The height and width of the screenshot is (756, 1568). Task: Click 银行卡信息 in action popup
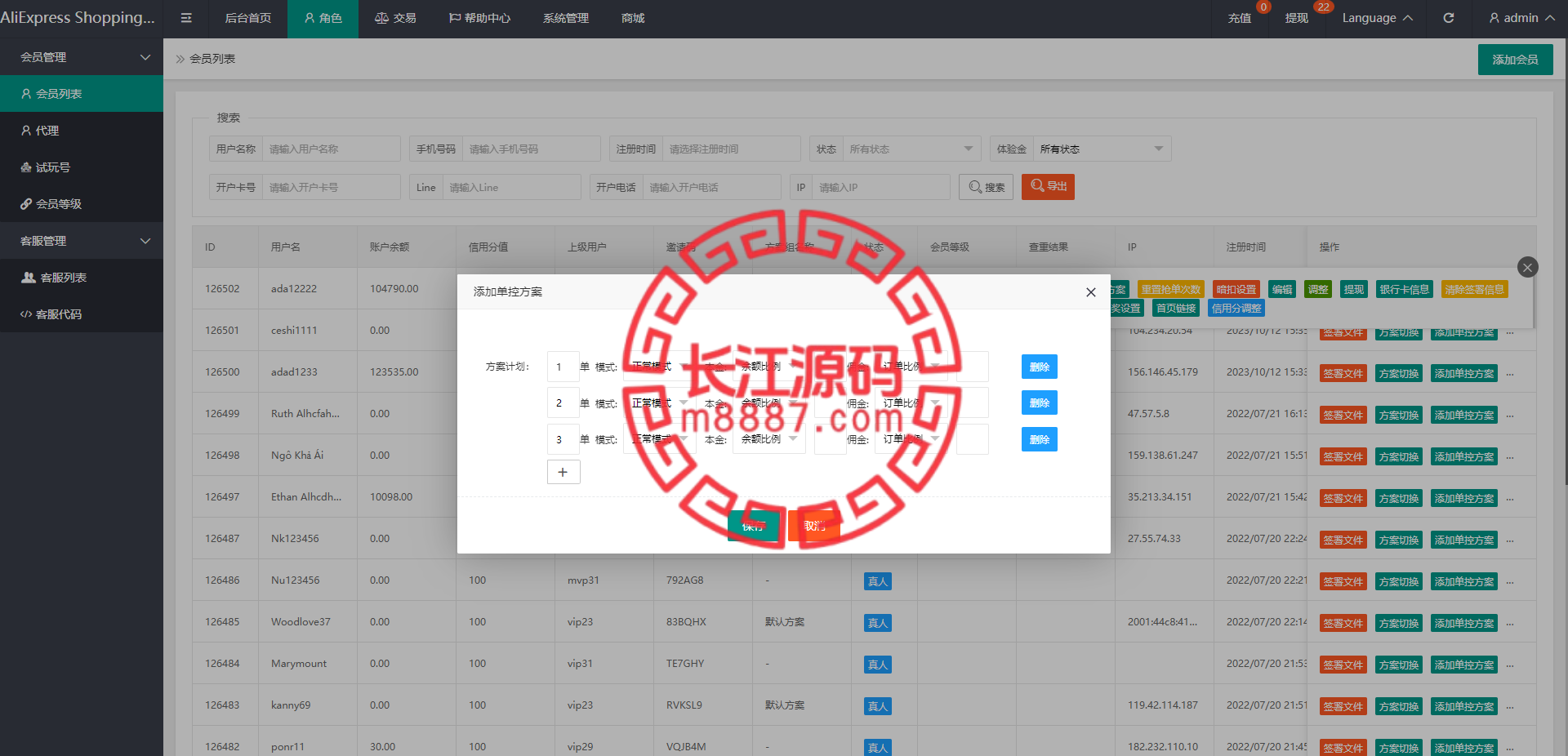coord(1404,290)
